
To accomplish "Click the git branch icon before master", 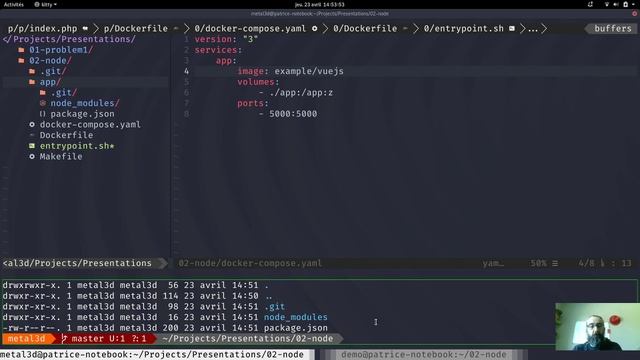I will (64, 338).
